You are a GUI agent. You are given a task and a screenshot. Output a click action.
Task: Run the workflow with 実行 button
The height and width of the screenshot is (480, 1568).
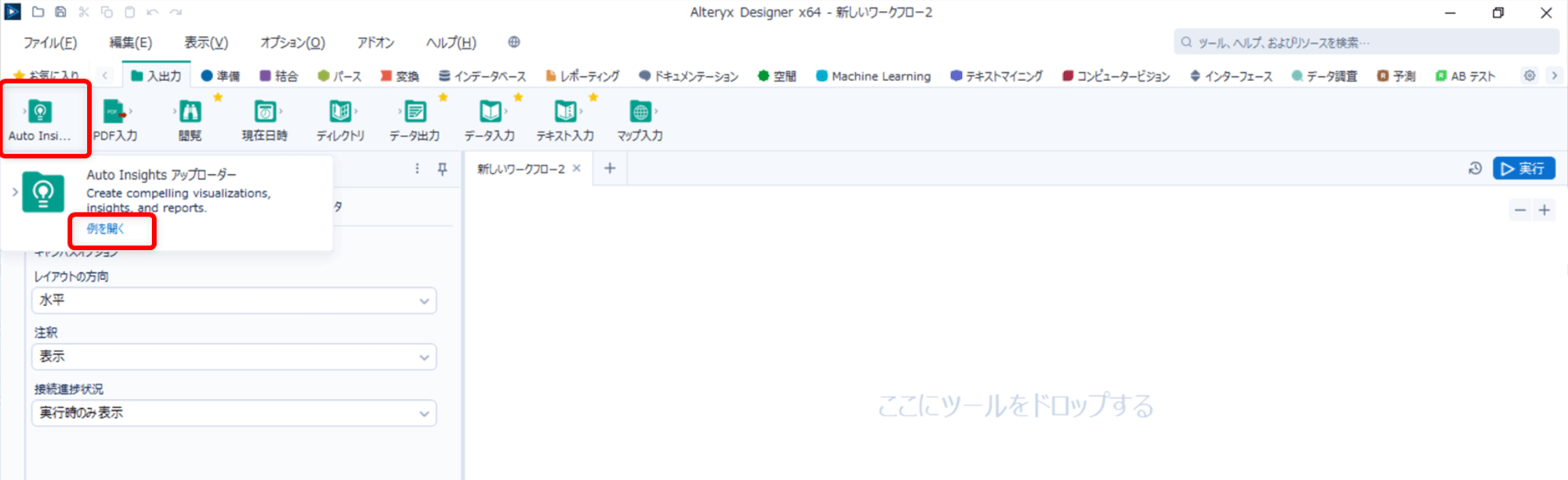click(x=1523, y=169)
